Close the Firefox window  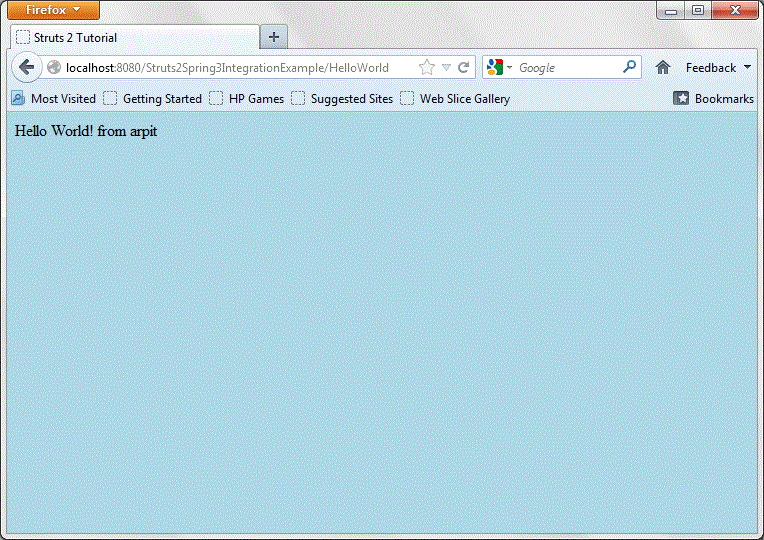(x=735, y=10)
